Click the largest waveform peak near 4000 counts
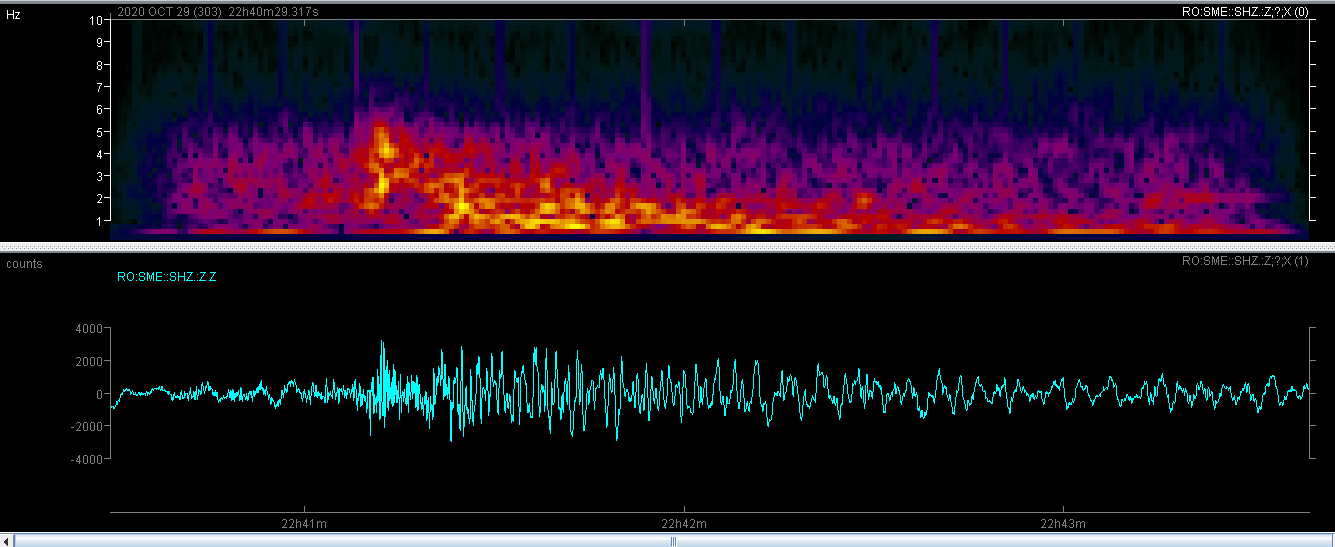1335x547 pixels. (x=381, y=343)
